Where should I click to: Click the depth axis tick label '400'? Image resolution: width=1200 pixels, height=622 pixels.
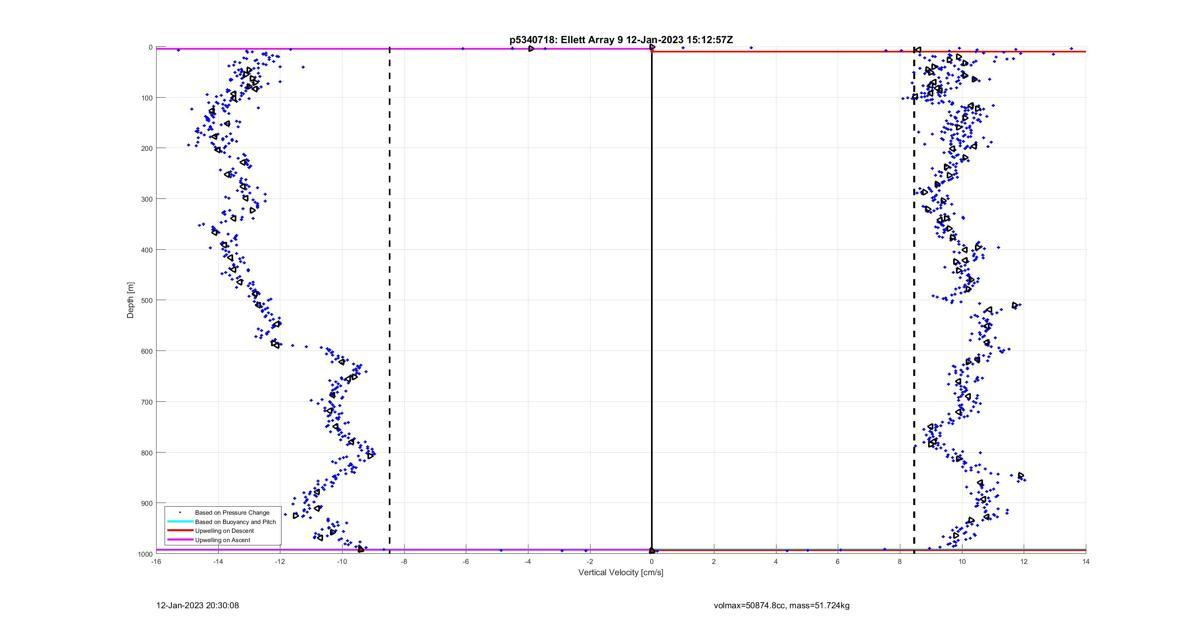[146, 250]
